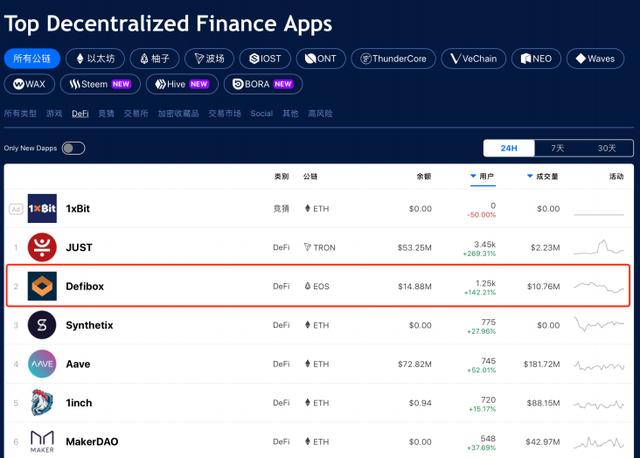View the 1inch activity sparkline chart

(599, 404)
